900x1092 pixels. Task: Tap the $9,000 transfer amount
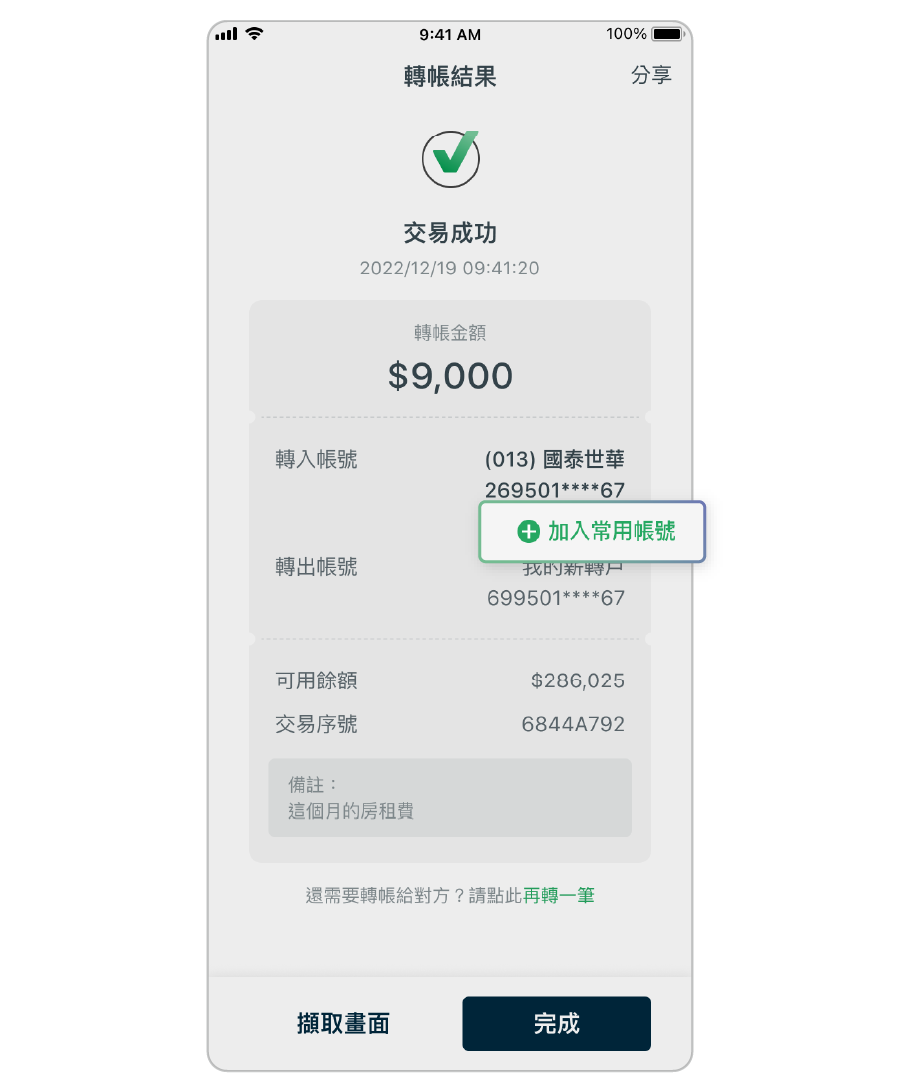click(x=450, y=376)
